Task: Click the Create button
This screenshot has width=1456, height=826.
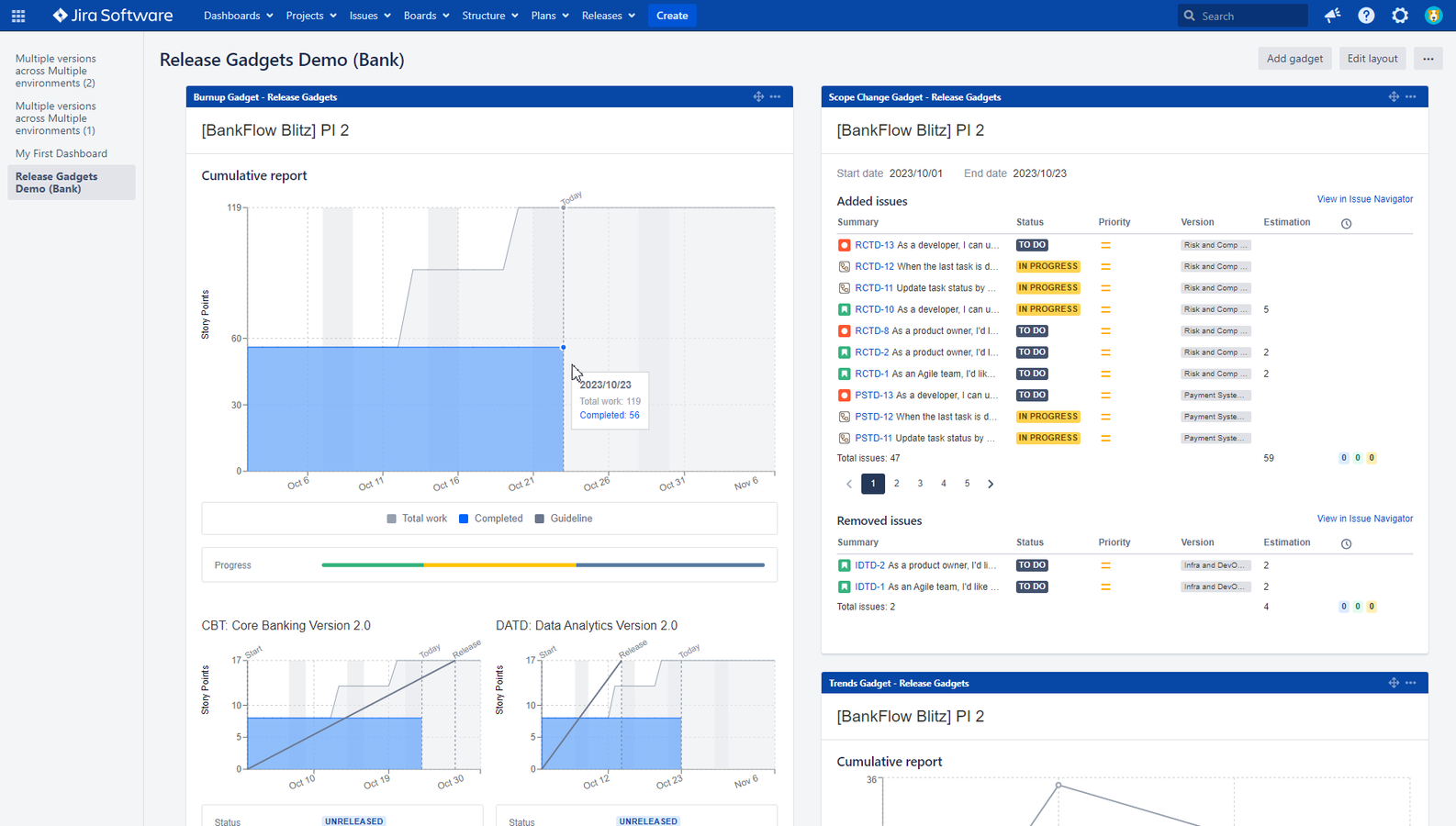Action: [672, 16]
